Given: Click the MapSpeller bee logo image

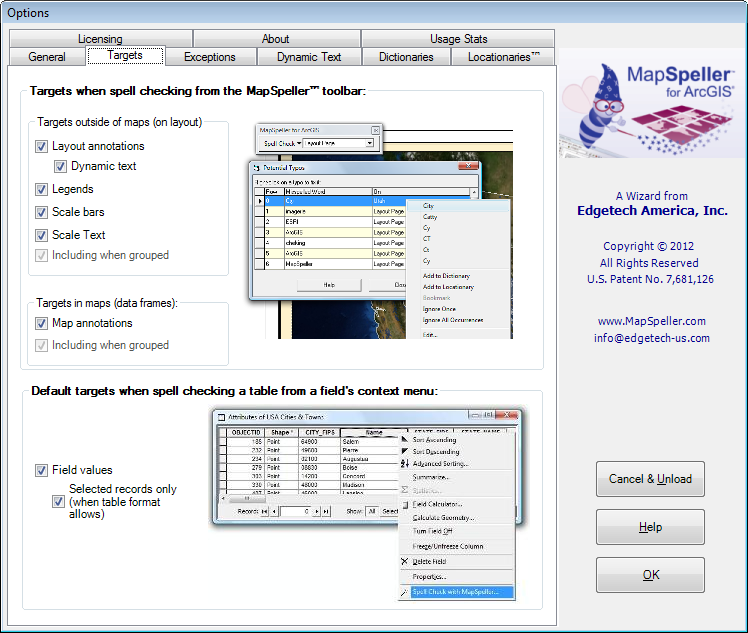Looking at the screenshot, I should (x=653, y=103).
